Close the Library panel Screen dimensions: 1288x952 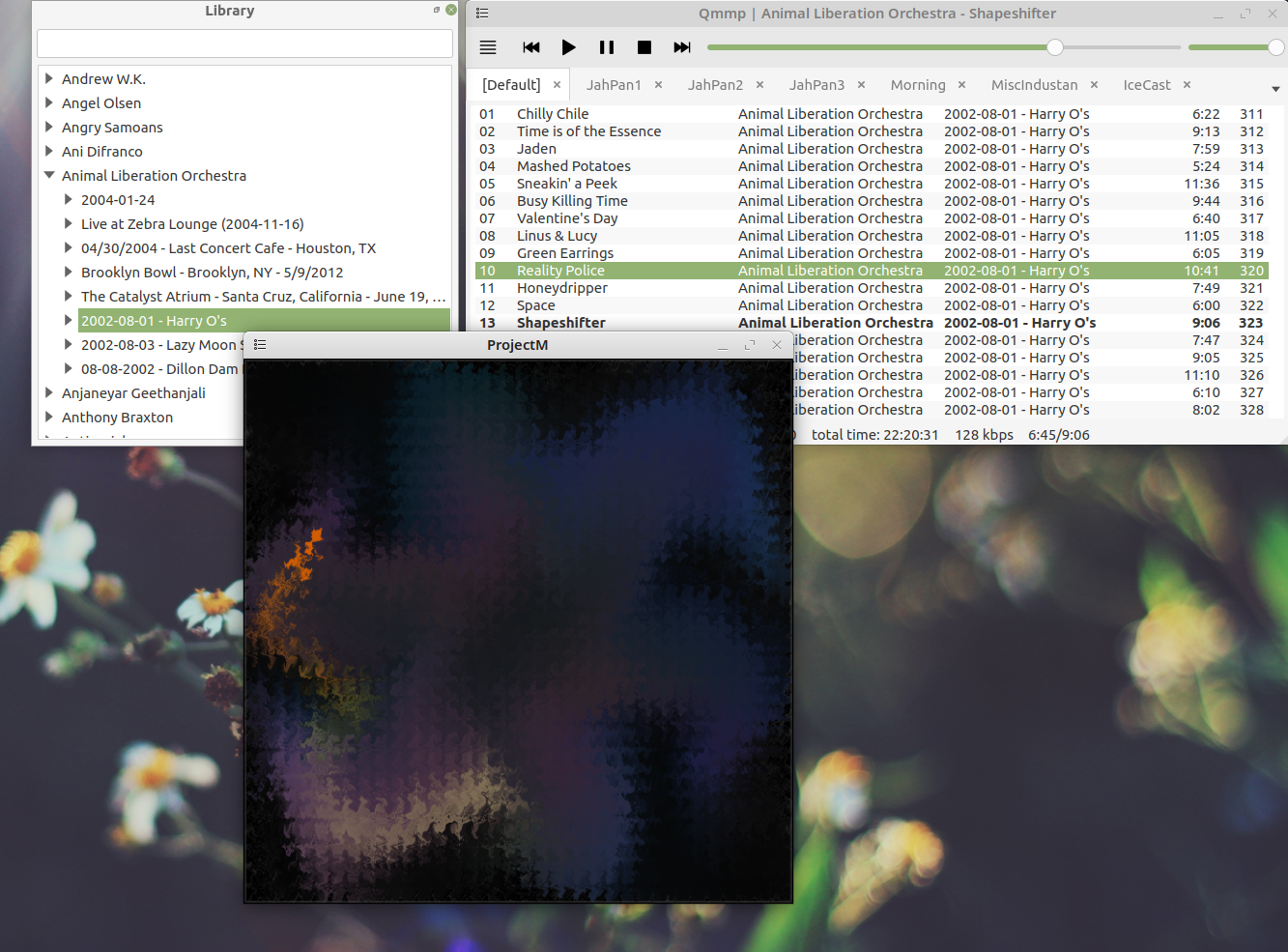tap(451, 10)
